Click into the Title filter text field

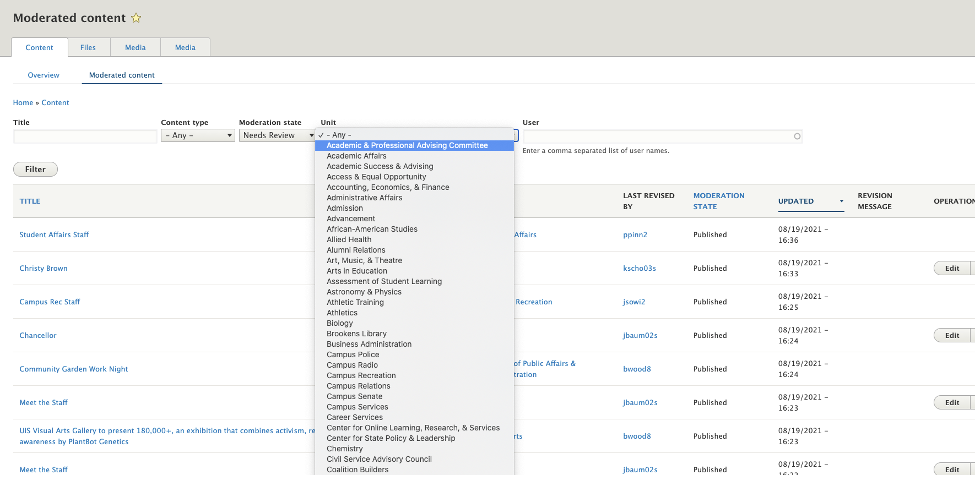pyautogui.click(x=84, y=136)
